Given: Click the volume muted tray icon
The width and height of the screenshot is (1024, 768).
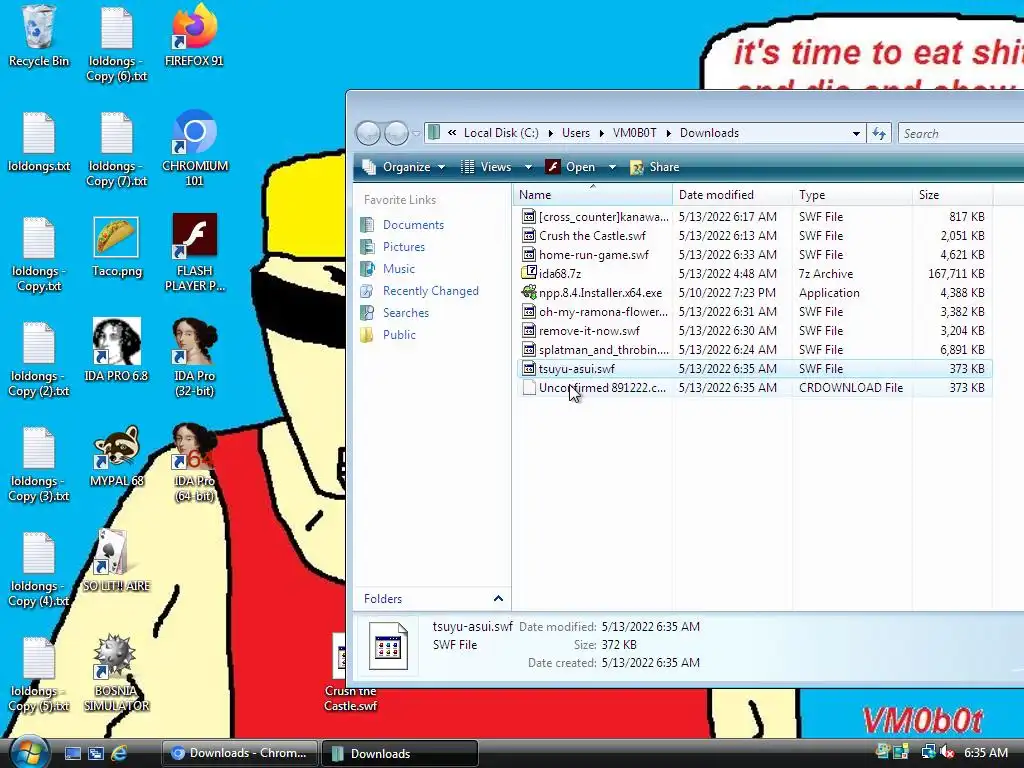Looking at the screenshot, I should pos(946,752).
